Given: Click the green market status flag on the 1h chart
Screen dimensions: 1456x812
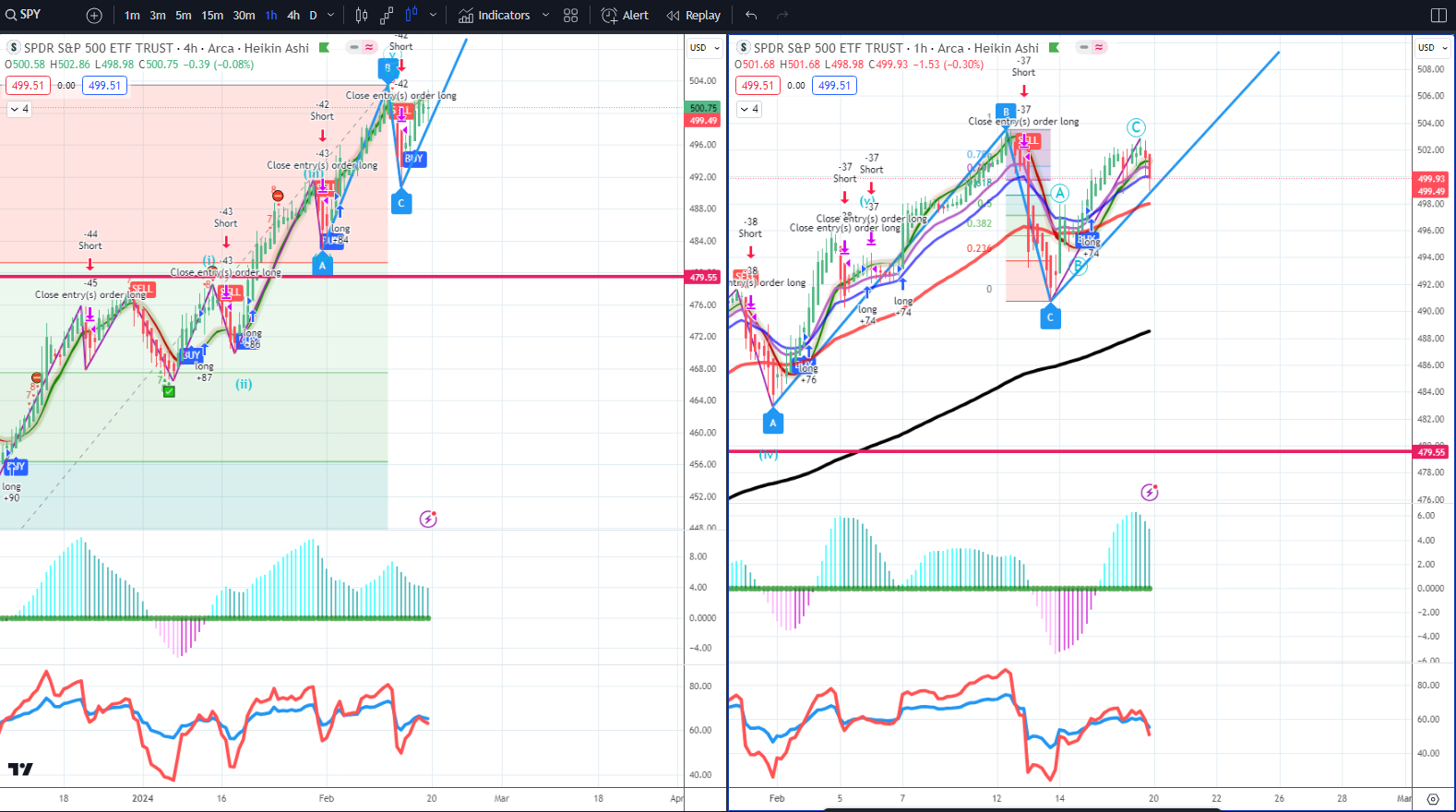Looking at the screenshot, I should click(1055, 48).
